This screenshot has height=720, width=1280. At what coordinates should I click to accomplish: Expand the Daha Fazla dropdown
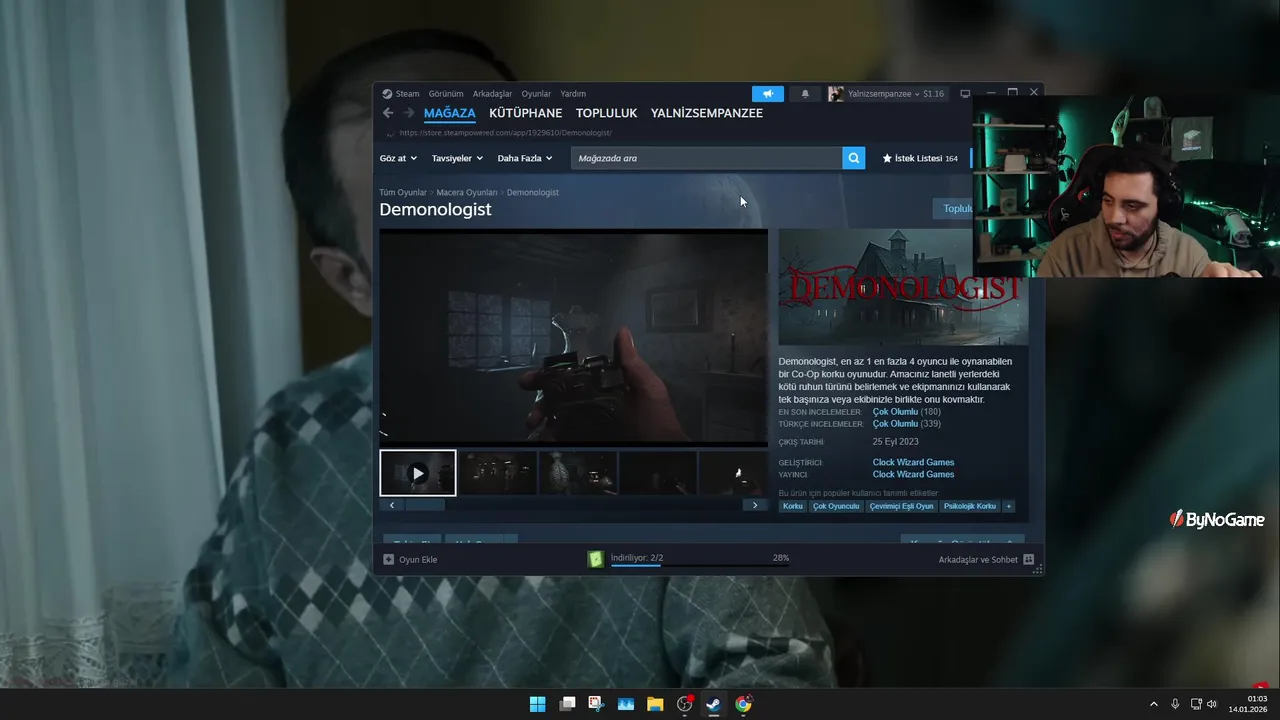(525, 158)
